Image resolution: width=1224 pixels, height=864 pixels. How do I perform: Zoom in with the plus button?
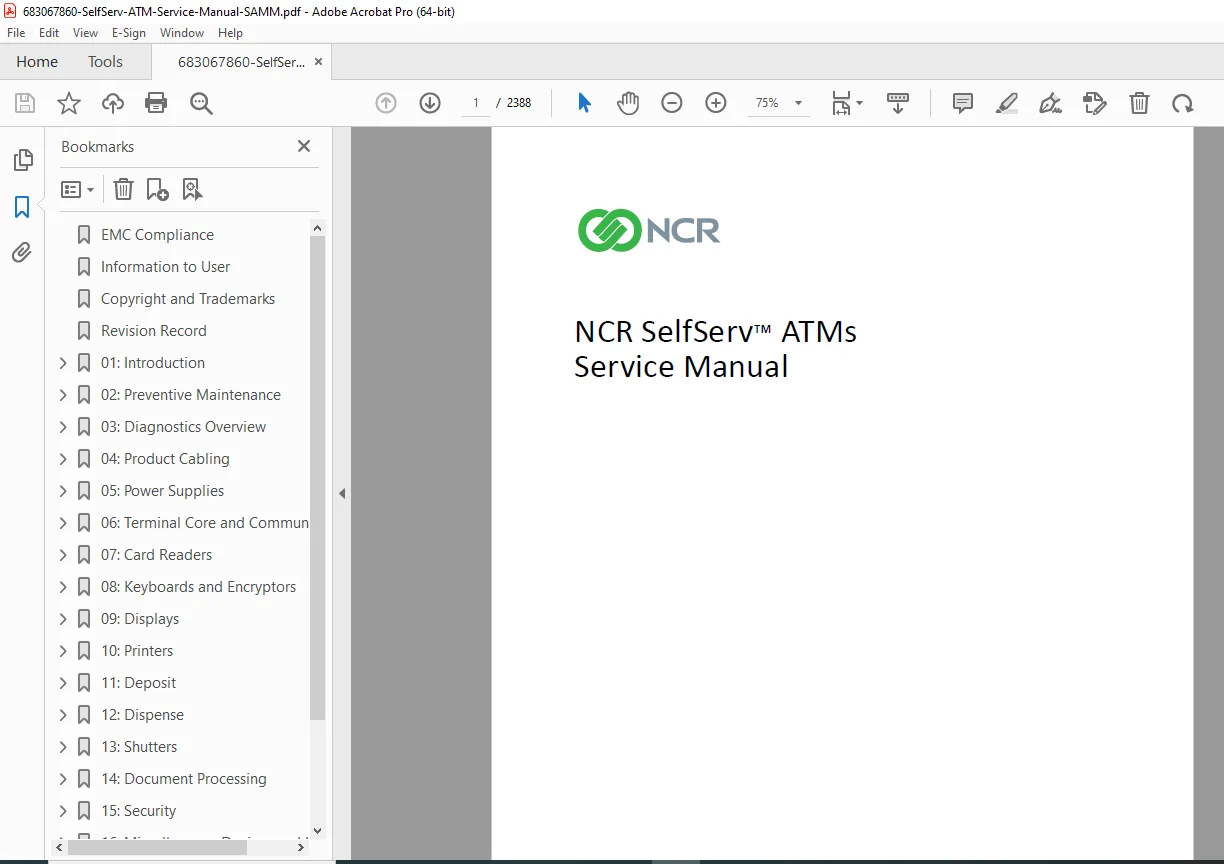[716, 103]
